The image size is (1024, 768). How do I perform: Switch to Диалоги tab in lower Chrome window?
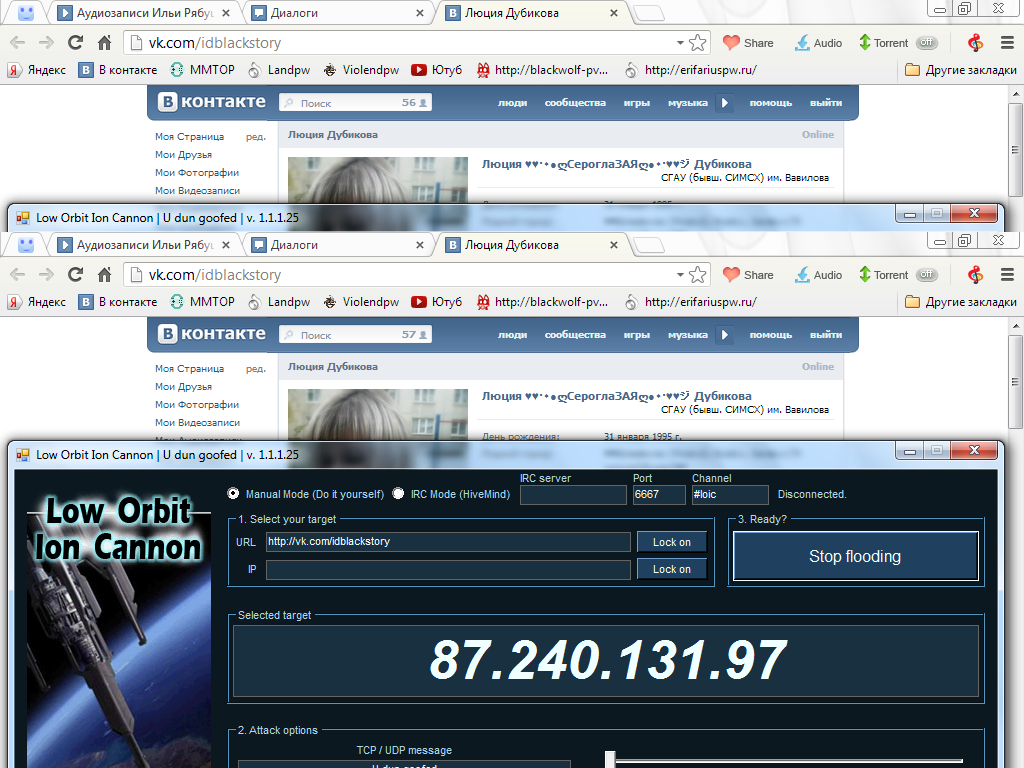338,245
